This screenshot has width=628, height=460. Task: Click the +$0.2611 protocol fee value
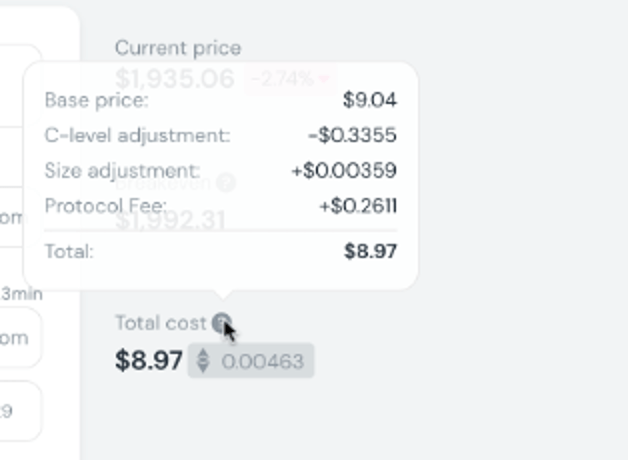tap(357, 206)
